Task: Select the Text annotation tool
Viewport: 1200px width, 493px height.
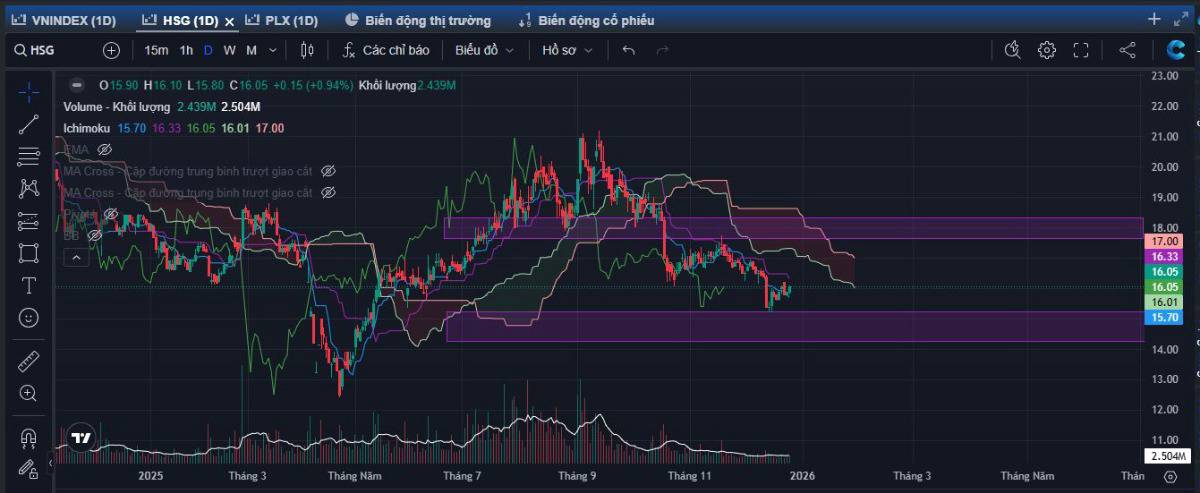Action: tap(29, 284)
